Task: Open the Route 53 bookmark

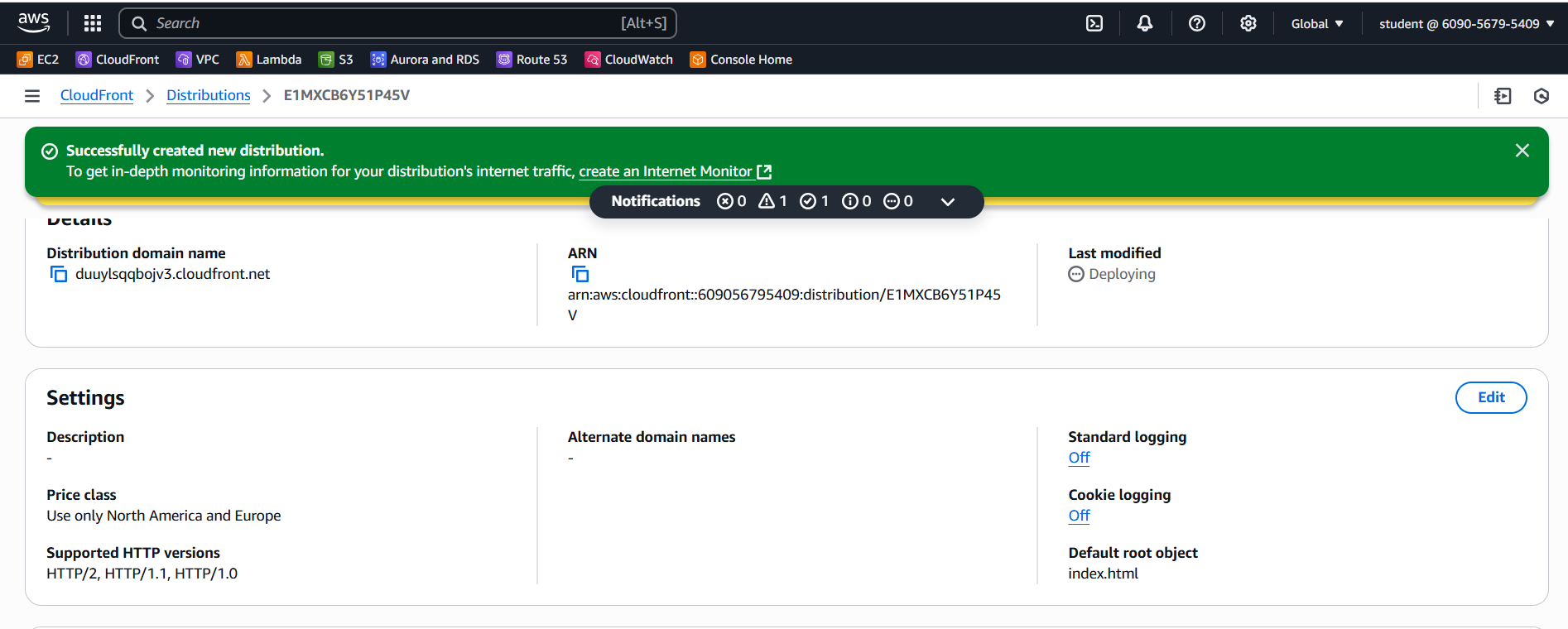Action: (x=531, y=60)
